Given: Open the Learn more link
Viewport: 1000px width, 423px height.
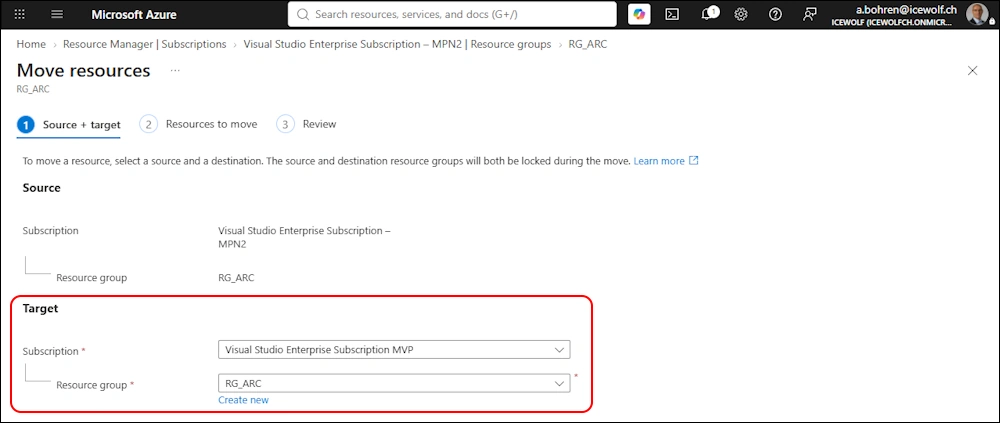Looking at the screenshot, I should (x=659, y=161).
